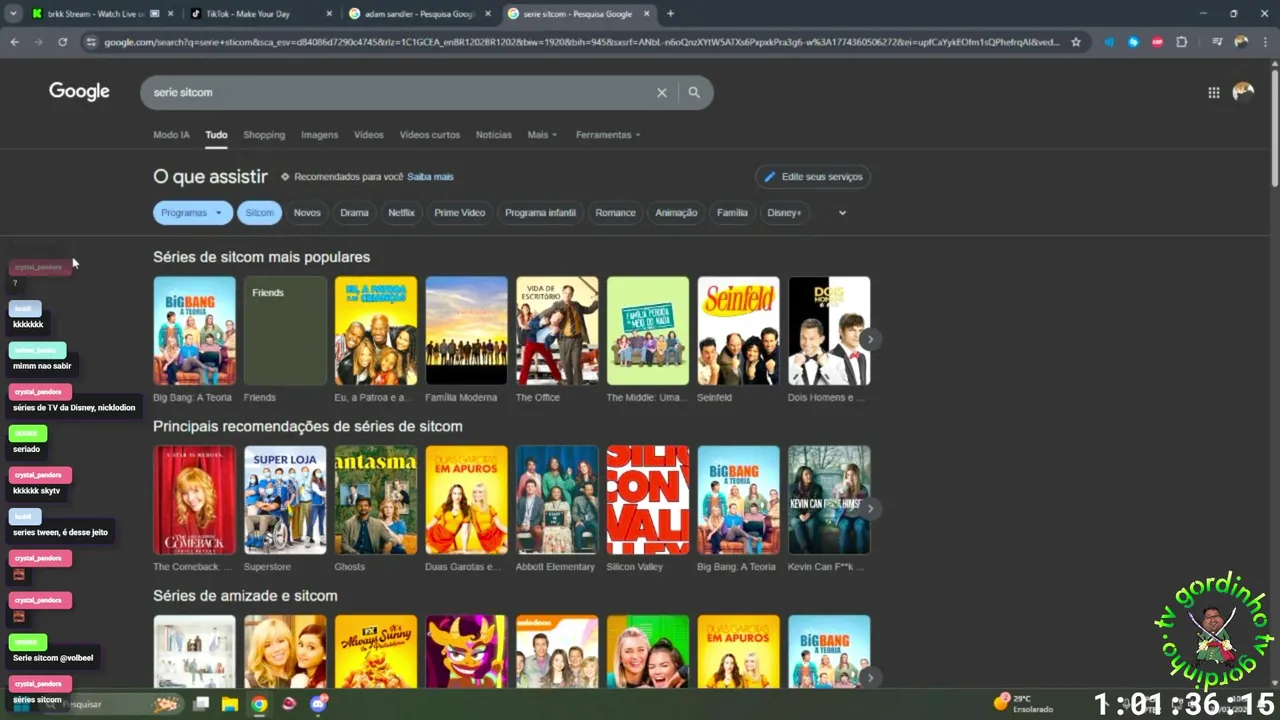The height and width of the screenshot is (720, 1280).
Task: Toggle the Família filter chip
Action: click(x=732, y=213)
